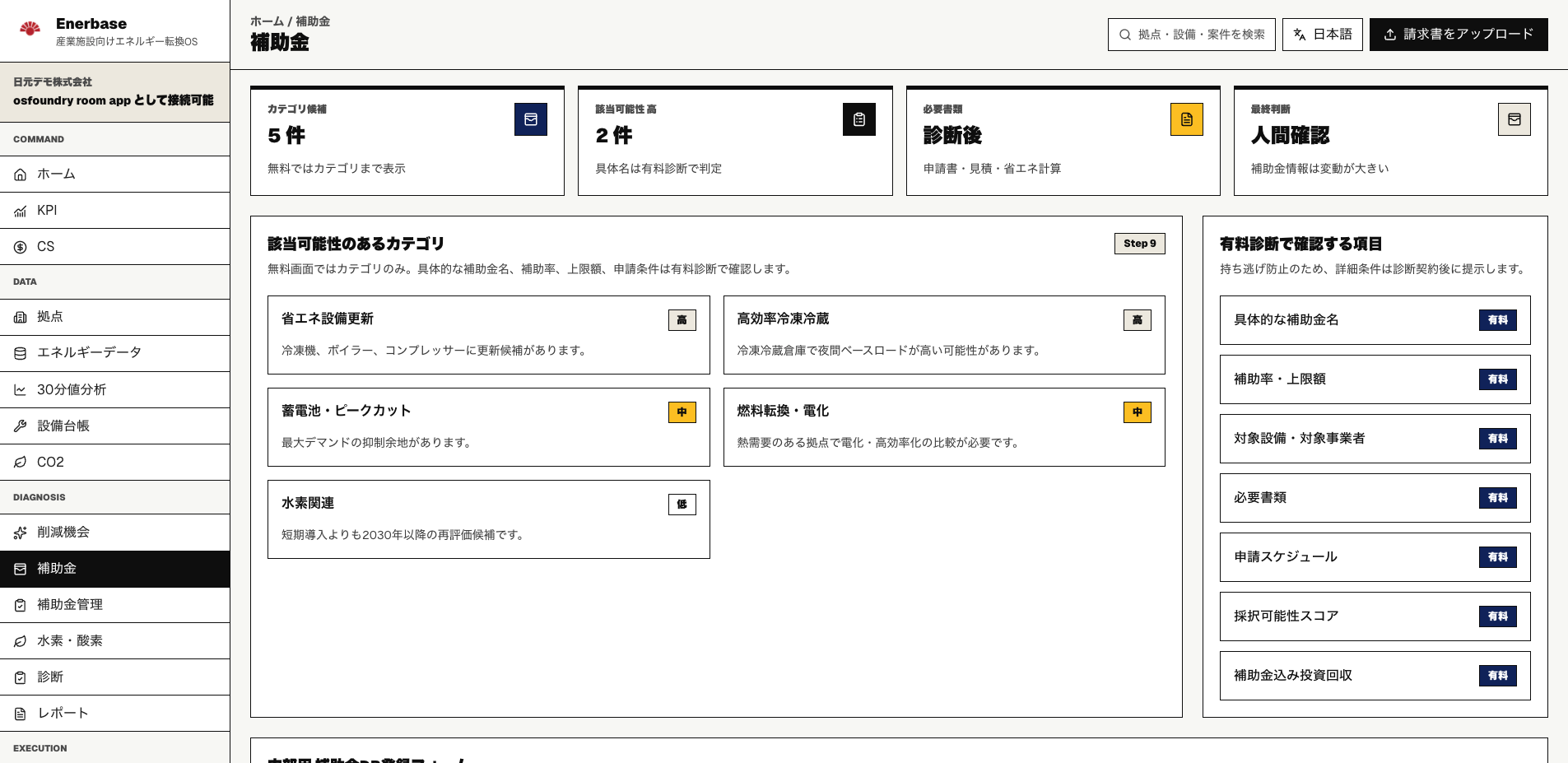The width and height of the screenshot is (1568, 763).
Task: Click the 設備台帳 wrench icon
Action: pos(21,426)
